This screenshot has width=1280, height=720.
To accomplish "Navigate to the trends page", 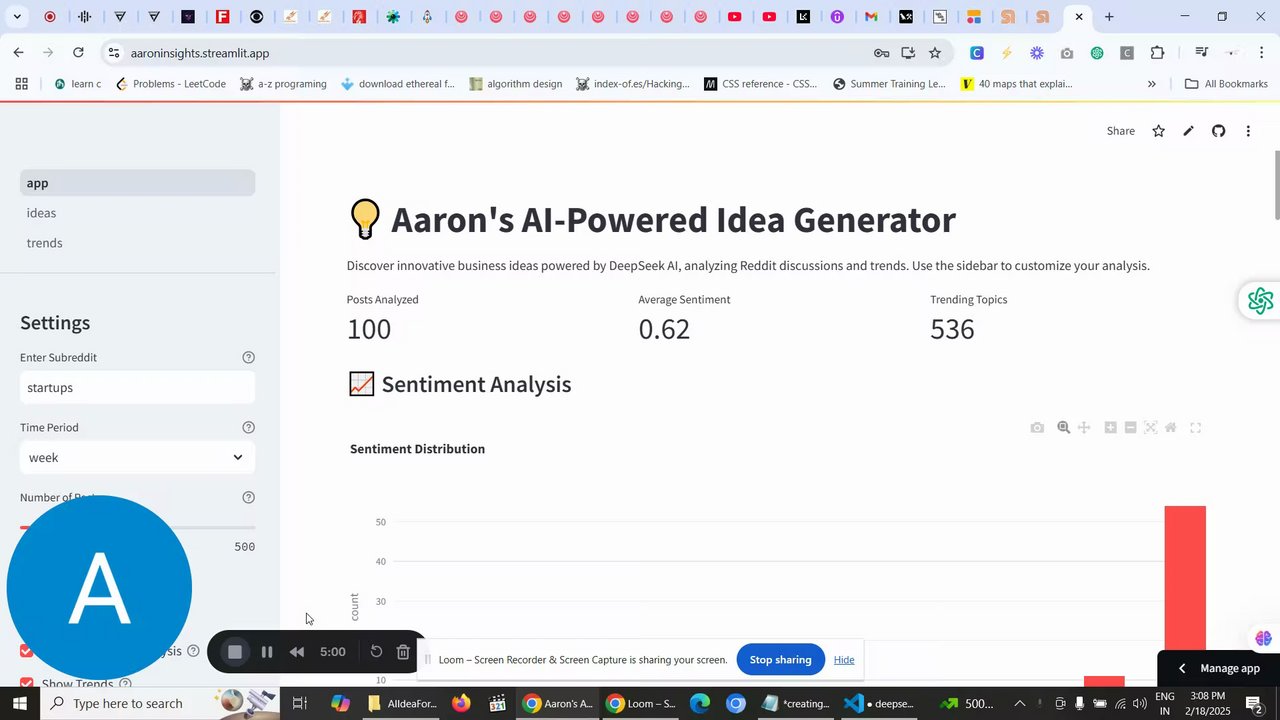I will pyautogui.click(x=137, y=243).
